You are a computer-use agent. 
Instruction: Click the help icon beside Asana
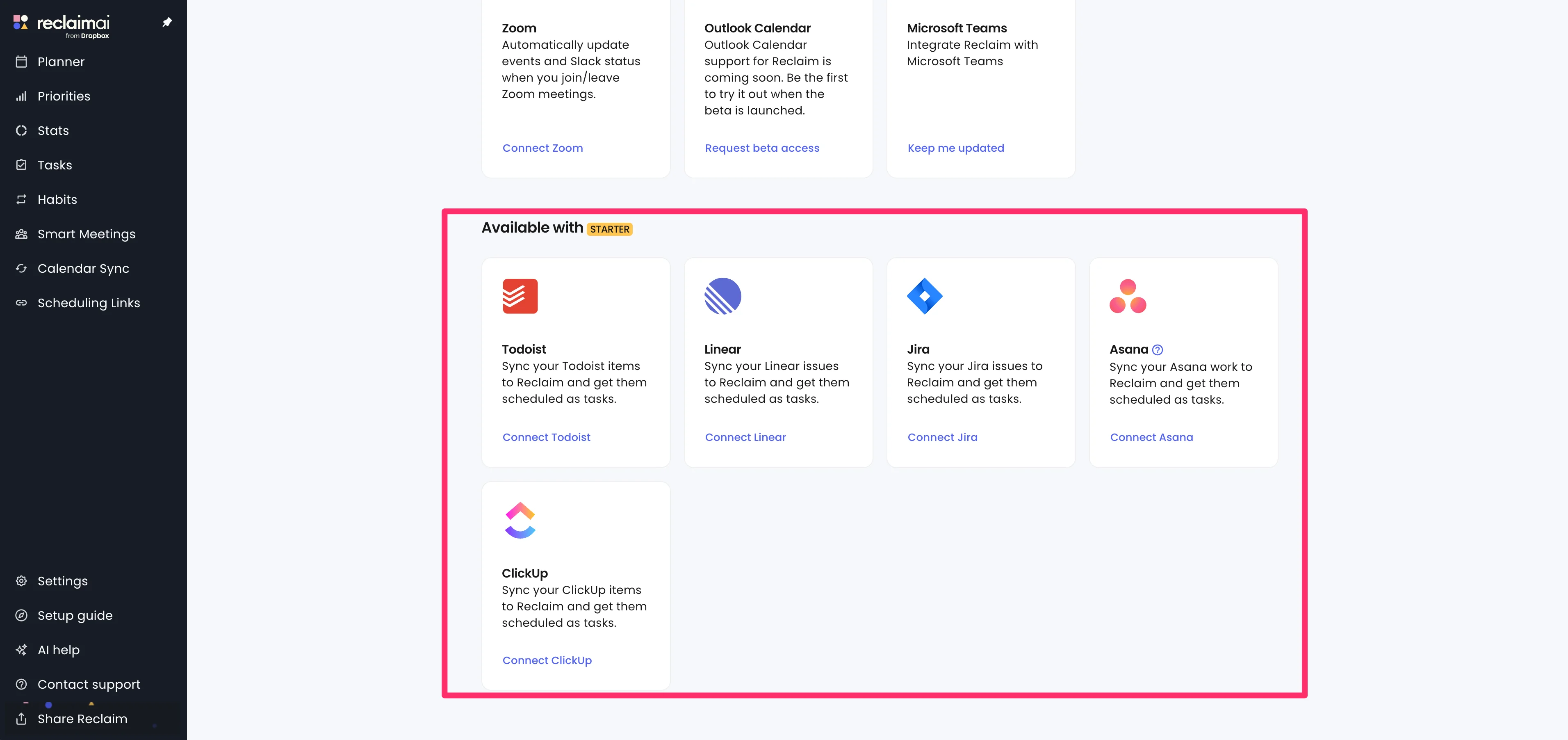(1157, 350)
